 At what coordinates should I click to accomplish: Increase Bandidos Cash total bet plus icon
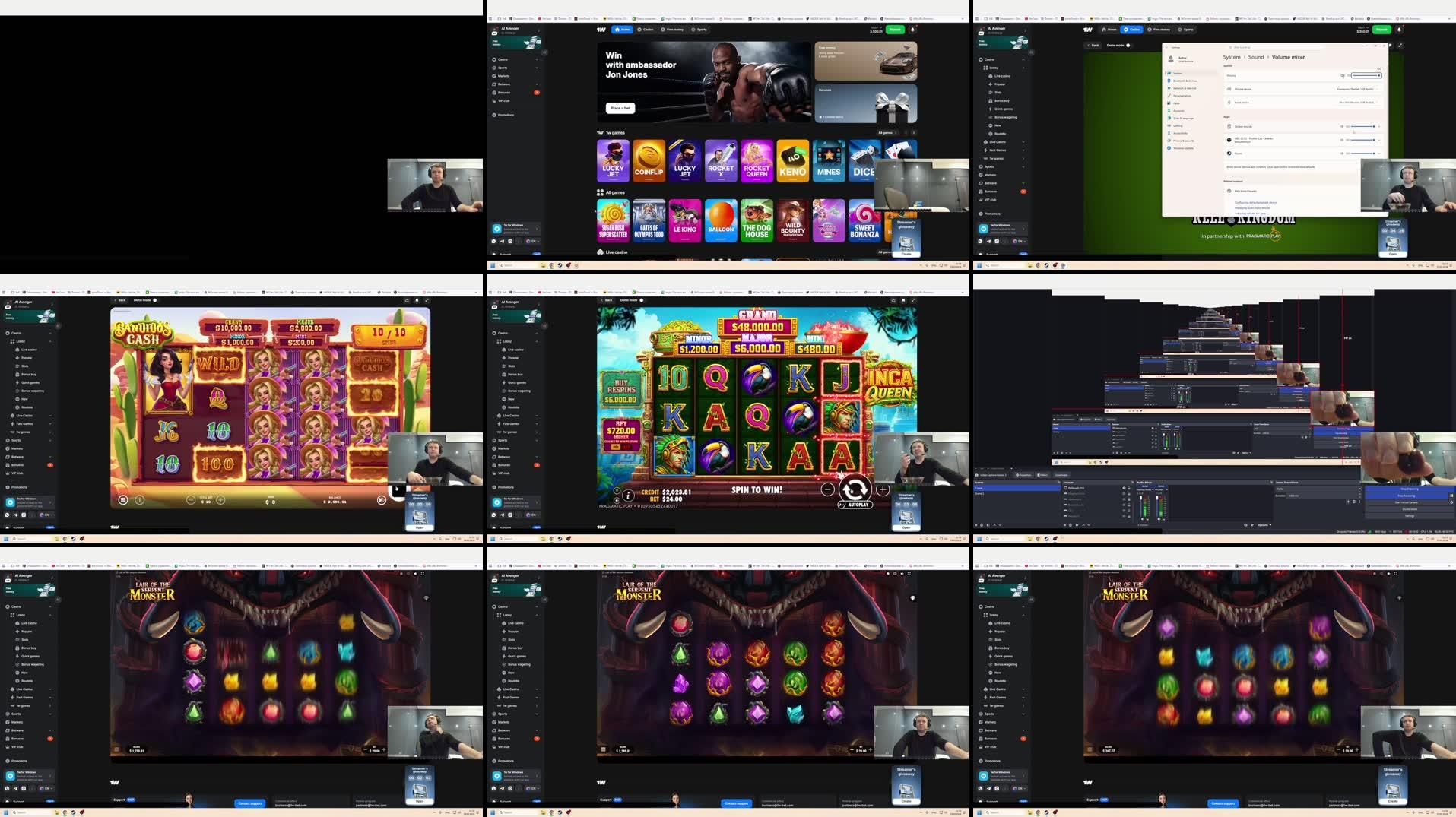[220, 500]
